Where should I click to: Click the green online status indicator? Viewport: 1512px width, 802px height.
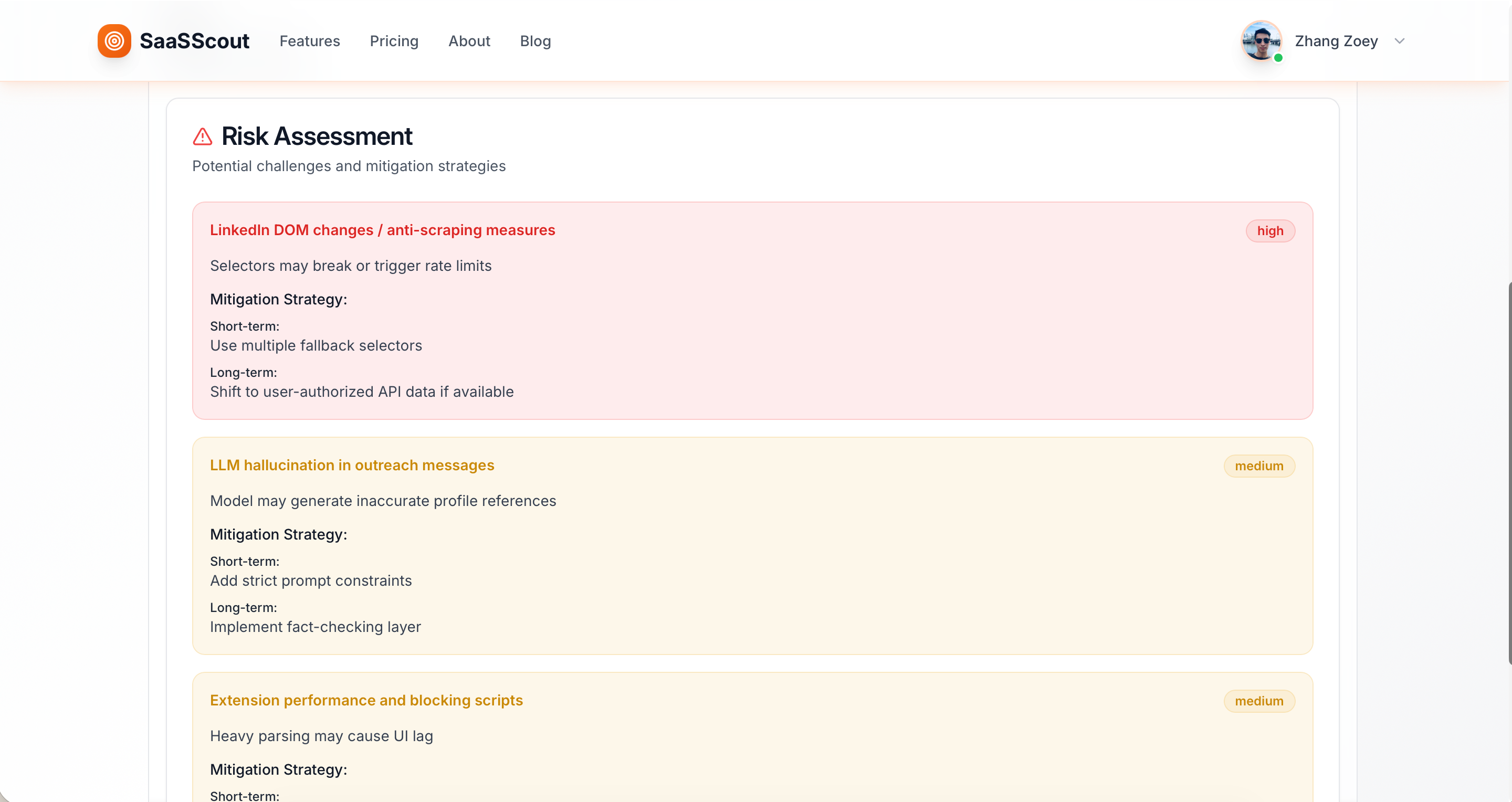(1278, 59)
